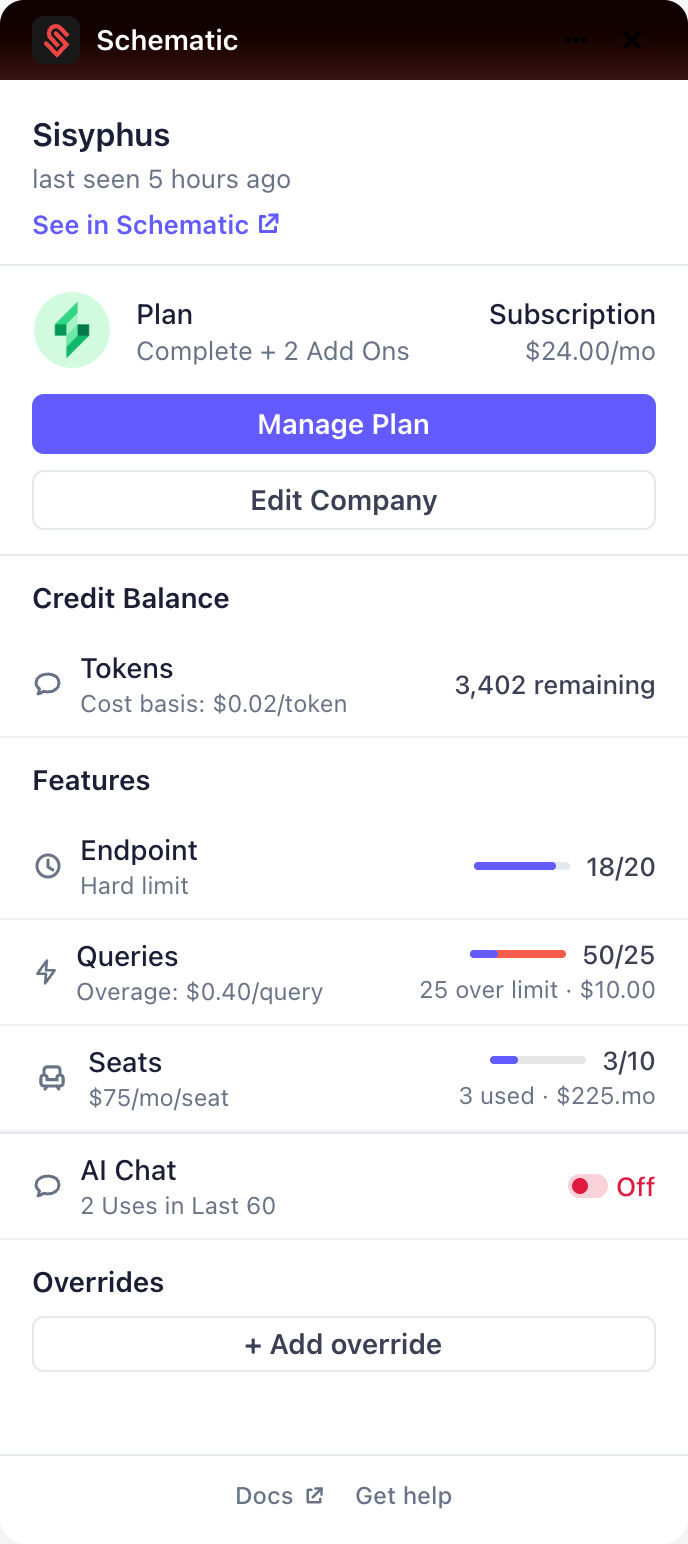Click the AI Chat bubble icon
Viewport: 688px width, 1544px height.
point(48,1186)
